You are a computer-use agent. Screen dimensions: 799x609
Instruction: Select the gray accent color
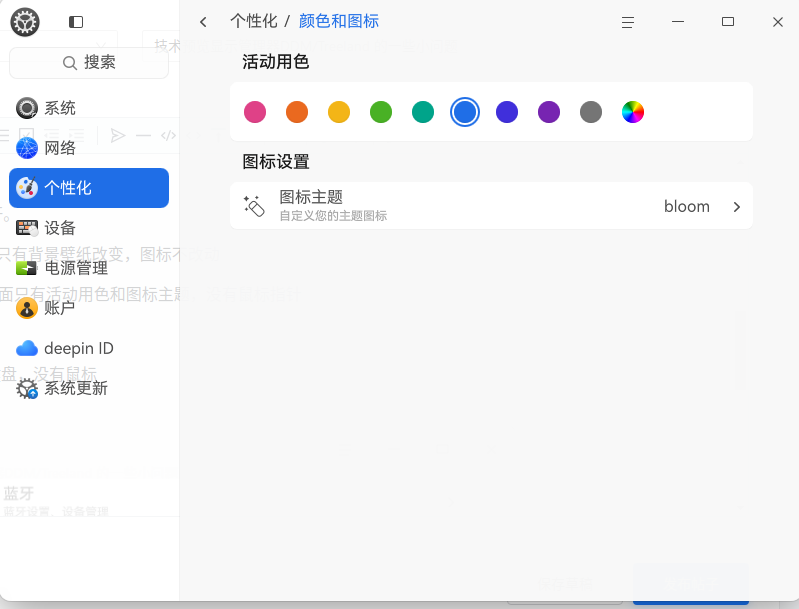click(591, 112)
